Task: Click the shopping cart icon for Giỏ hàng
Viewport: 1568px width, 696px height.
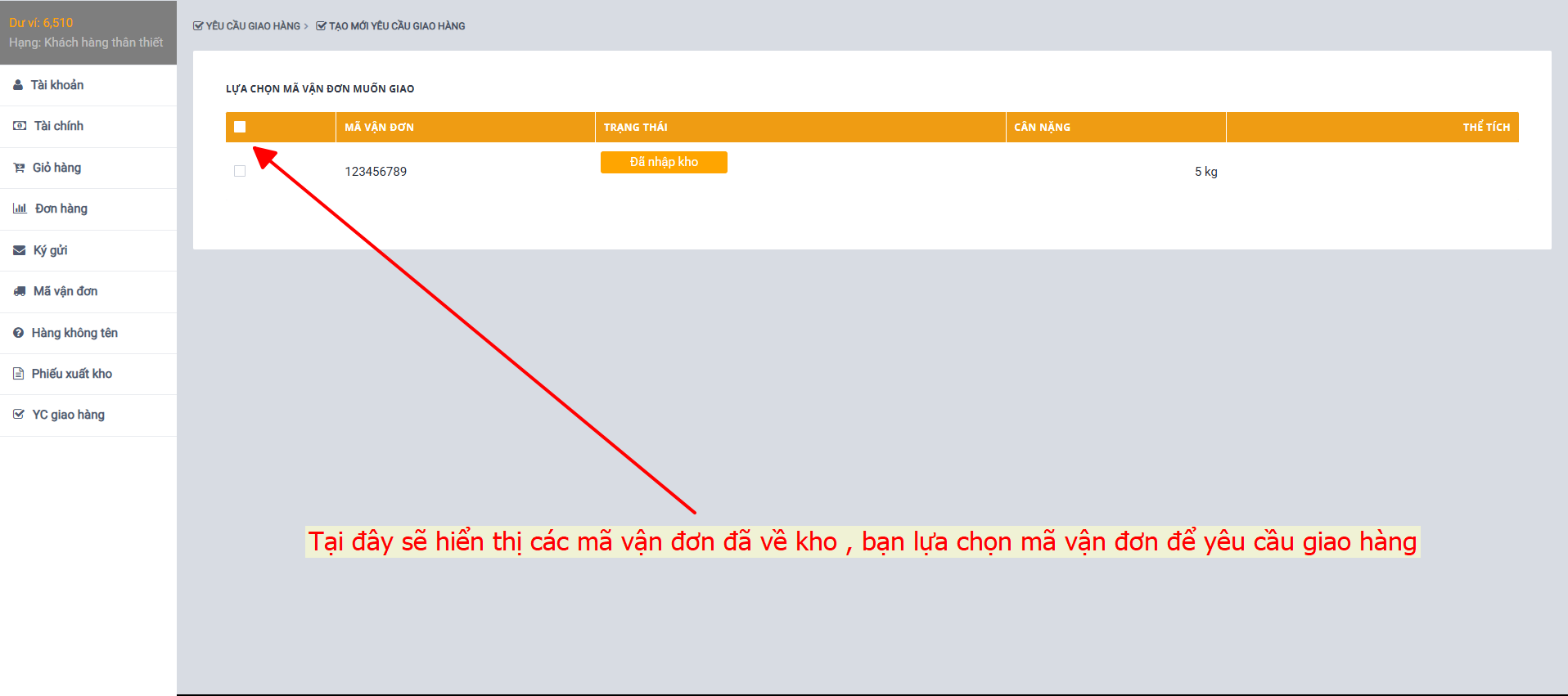Action: pyautogui.click(x=19, y=168)
